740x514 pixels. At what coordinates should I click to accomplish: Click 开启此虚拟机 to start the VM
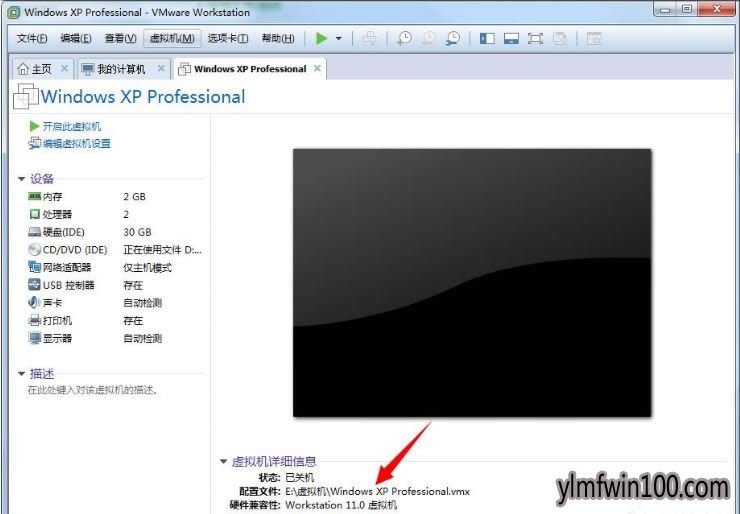pyautogui.click(x=71, y=127)
